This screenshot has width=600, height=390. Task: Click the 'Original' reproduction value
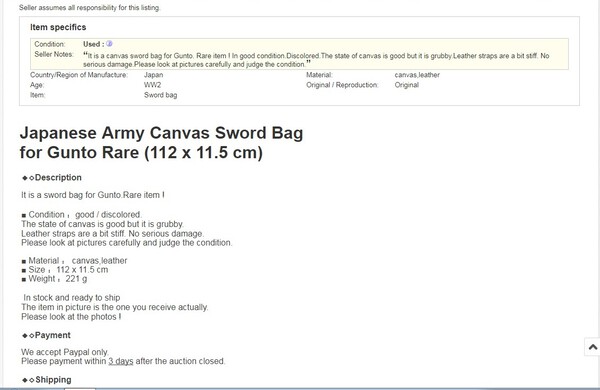click(x=406, y=85)
